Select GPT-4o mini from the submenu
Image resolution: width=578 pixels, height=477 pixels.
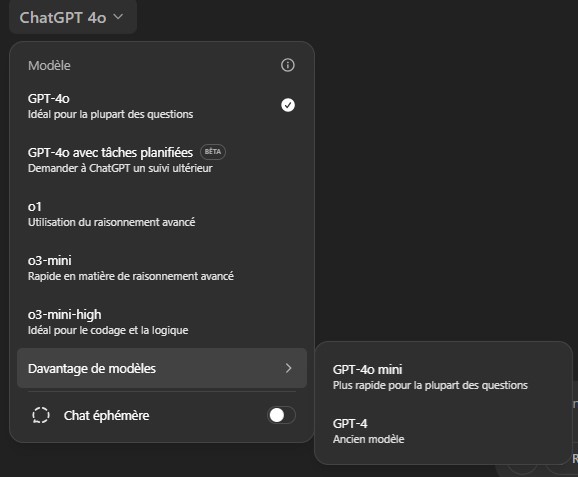(443, 377)
